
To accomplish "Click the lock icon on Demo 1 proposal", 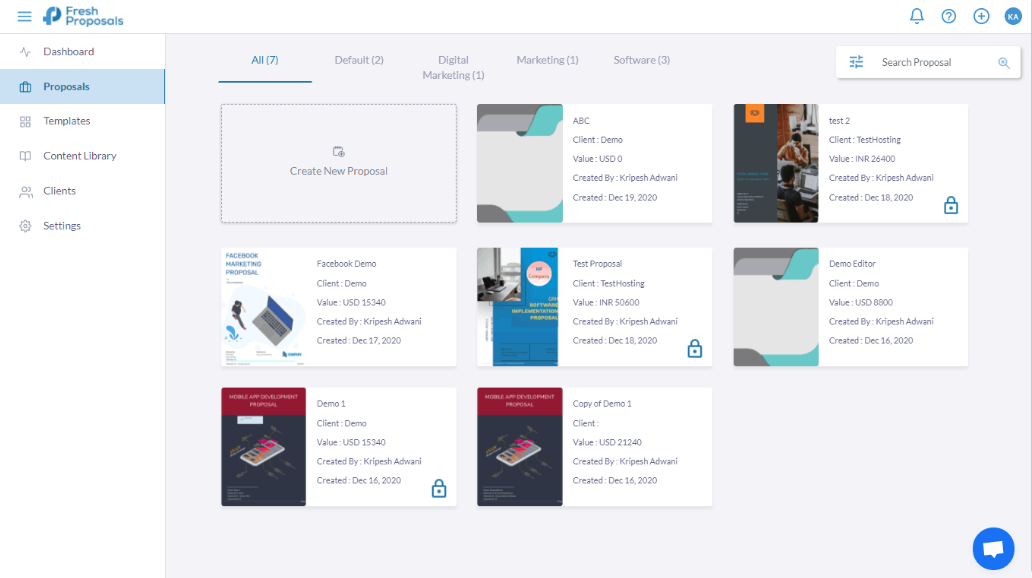I will pyautogui.click(x=439, y=488).
